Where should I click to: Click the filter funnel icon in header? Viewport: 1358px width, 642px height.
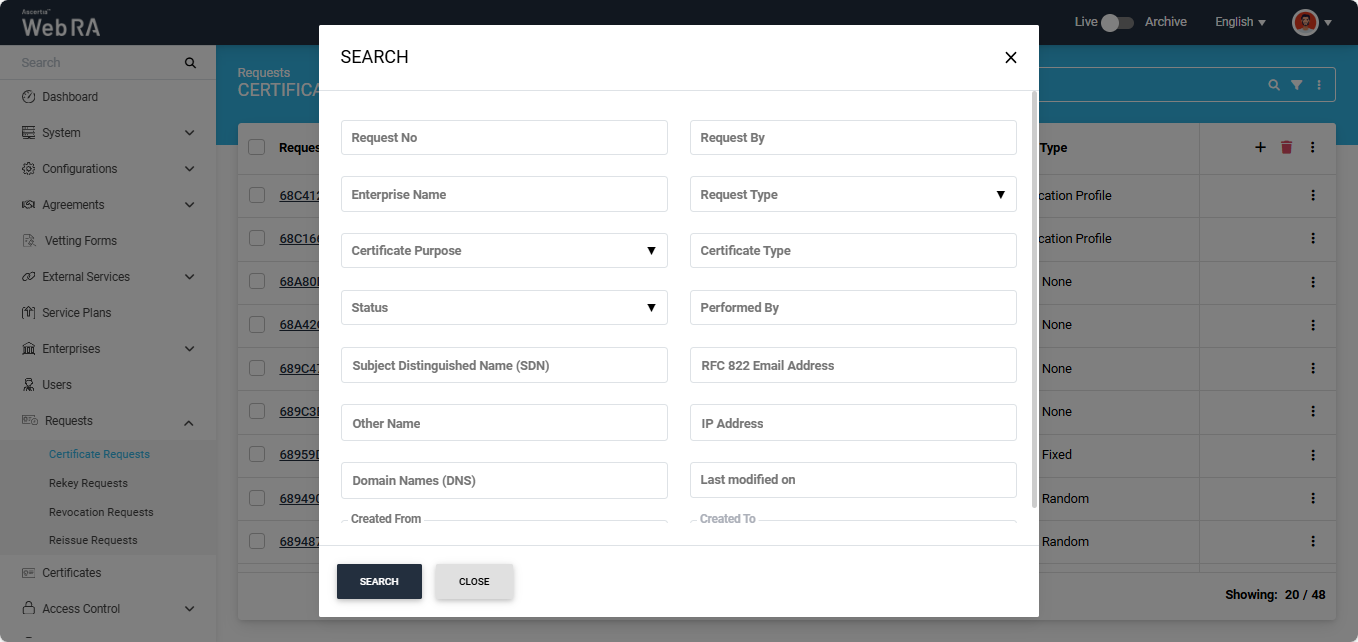coord(1296,85)
